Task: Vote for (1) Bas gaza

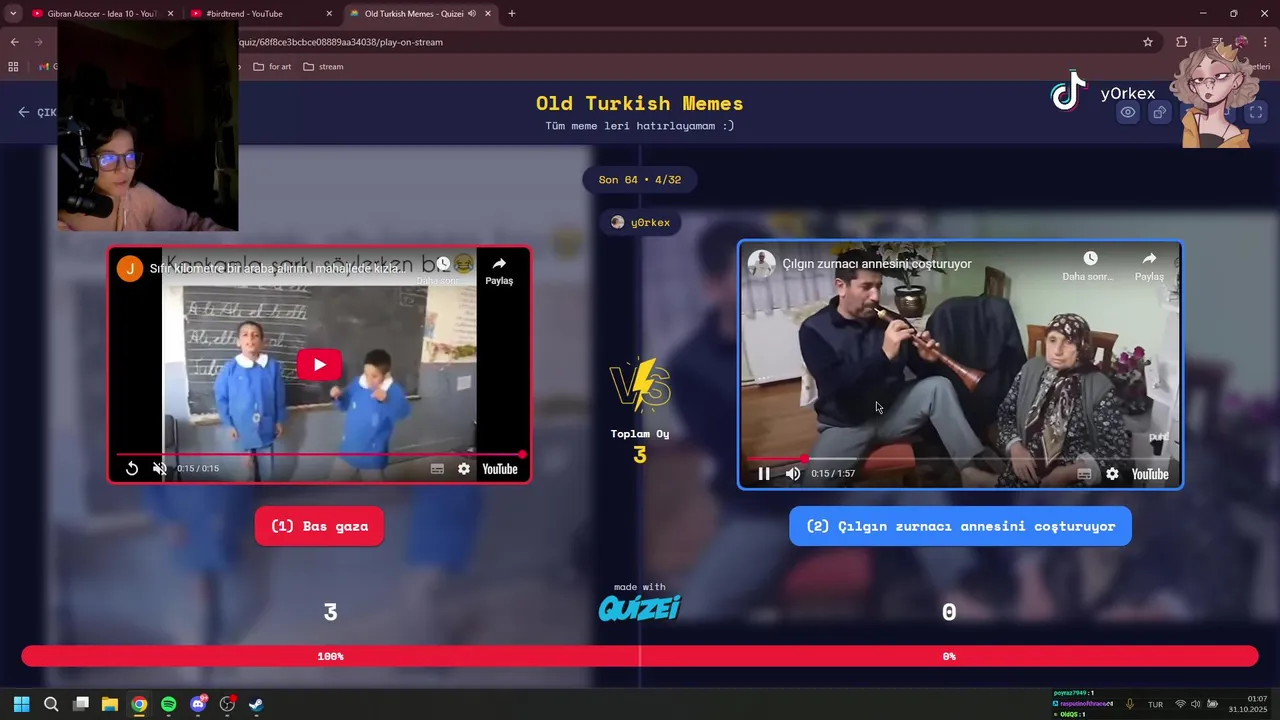Action: click(319, 526)
